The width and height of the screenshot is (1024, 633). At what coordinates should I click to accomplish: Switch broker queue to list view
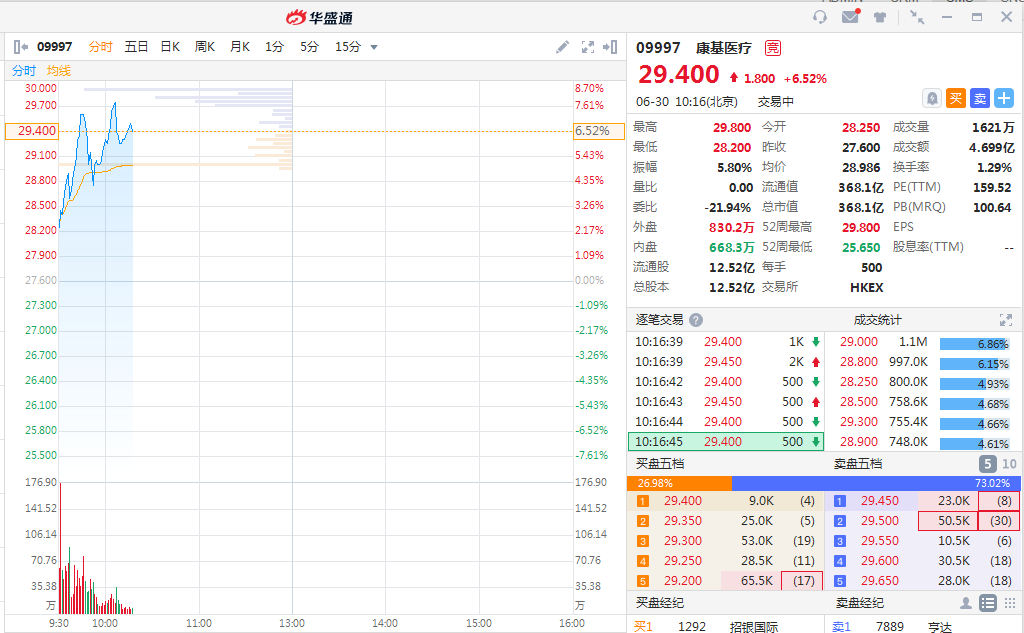pyautogui.click(x=987, y=603)
